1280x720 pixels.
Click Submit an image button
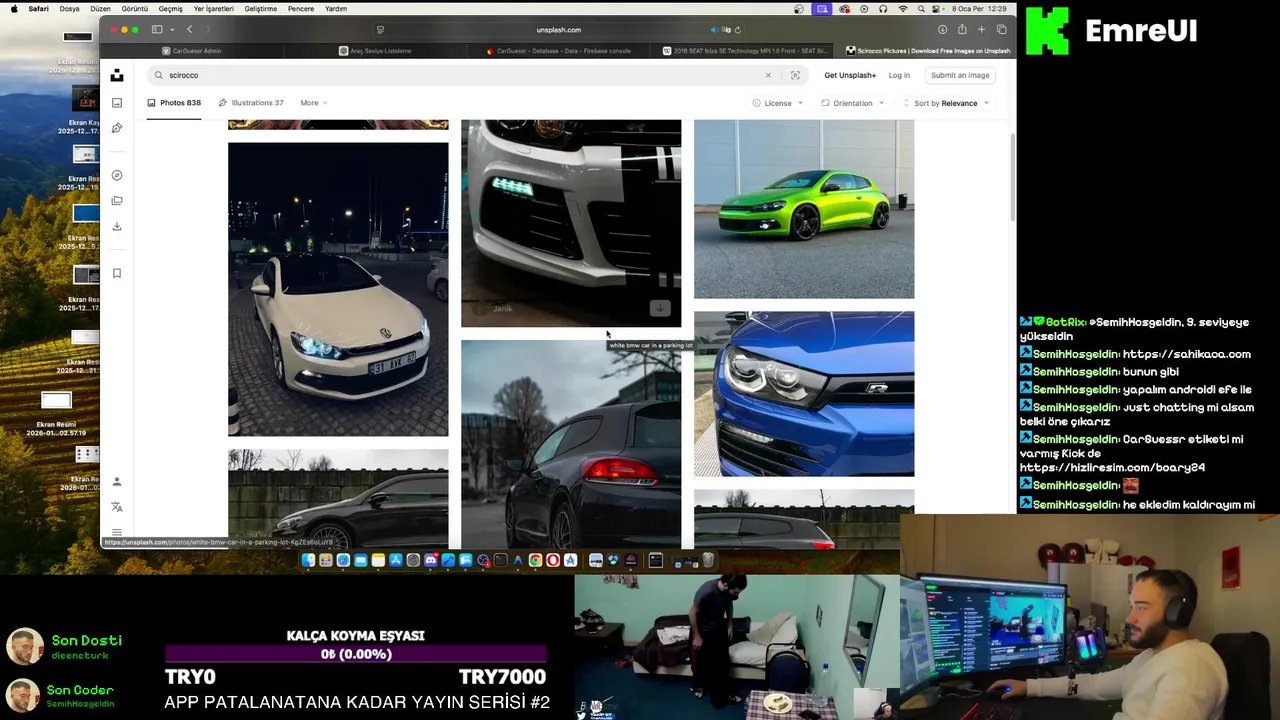pyautogui.click(x=960, y=75)
